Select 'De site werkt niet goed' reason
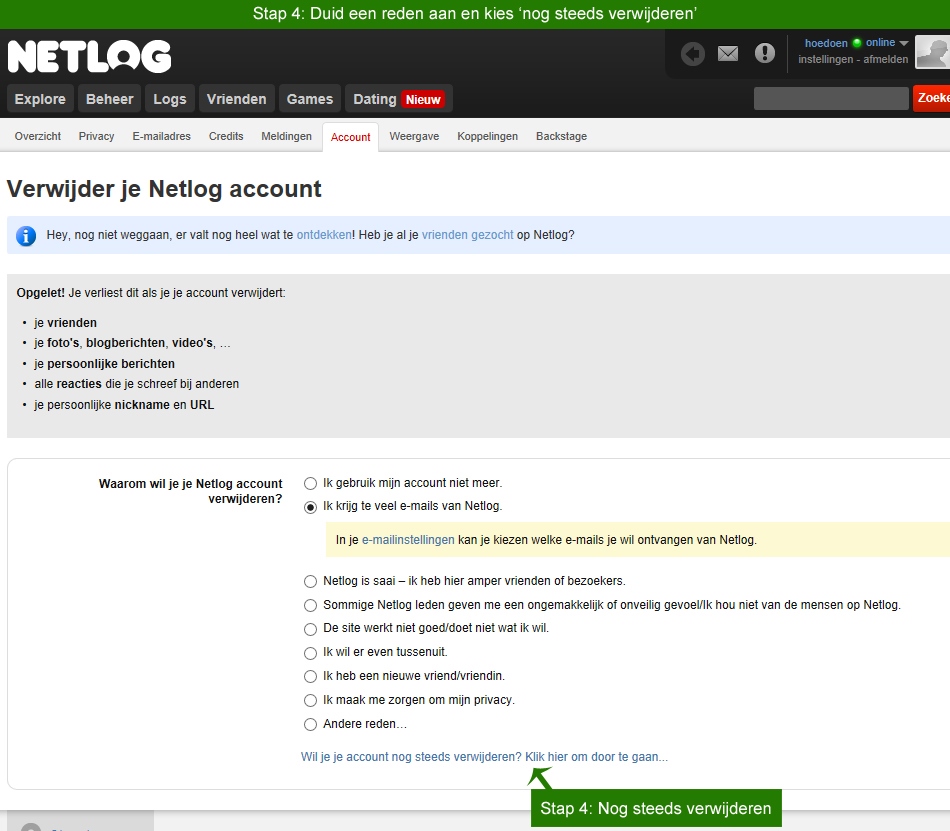The height and width of the screenshot is (831, 950). (310, 629)
